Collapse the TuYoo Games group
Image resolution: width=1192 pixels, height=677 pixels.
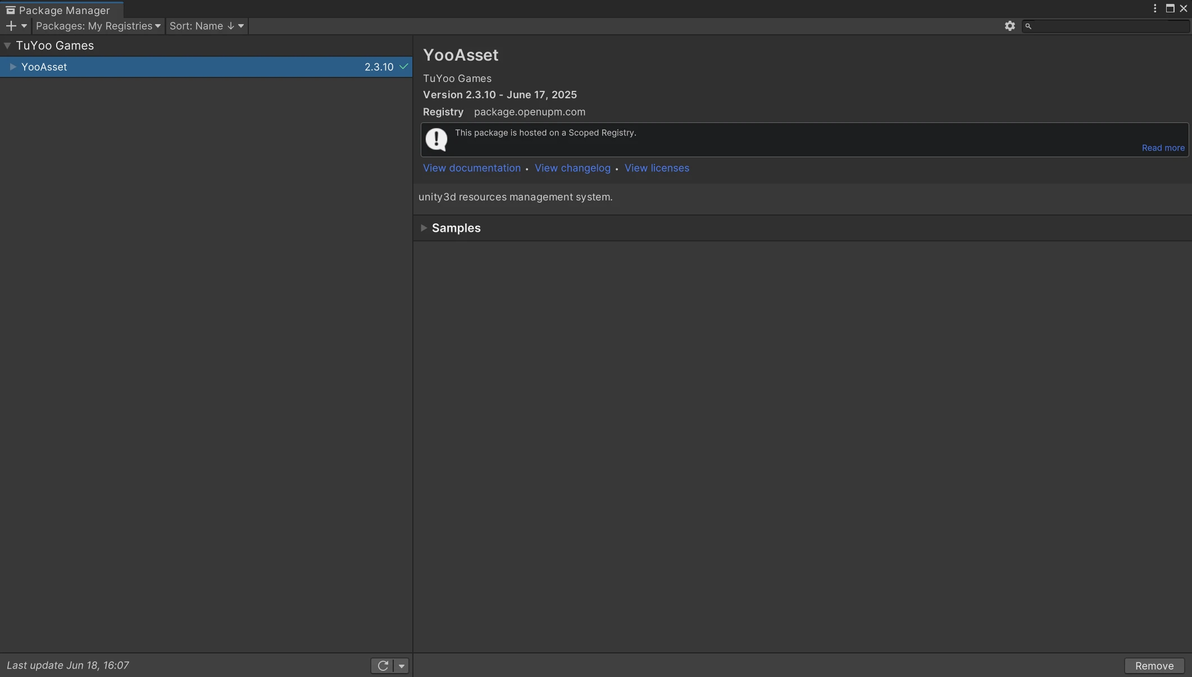[7, 45]
